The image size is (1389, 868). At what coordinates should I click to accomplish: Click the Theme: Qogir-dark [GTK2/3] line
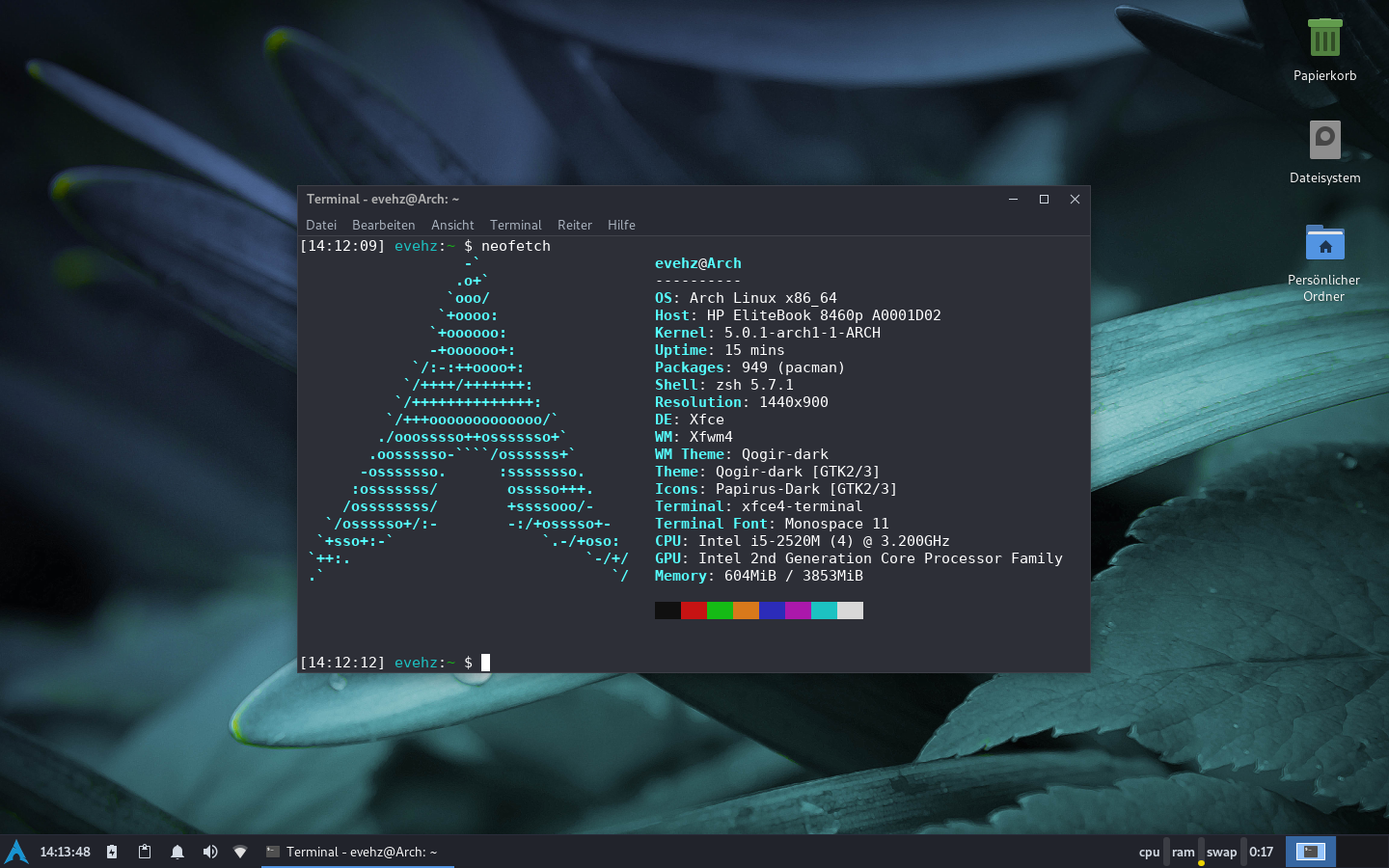pyautogui.click(x=768, y=472)
